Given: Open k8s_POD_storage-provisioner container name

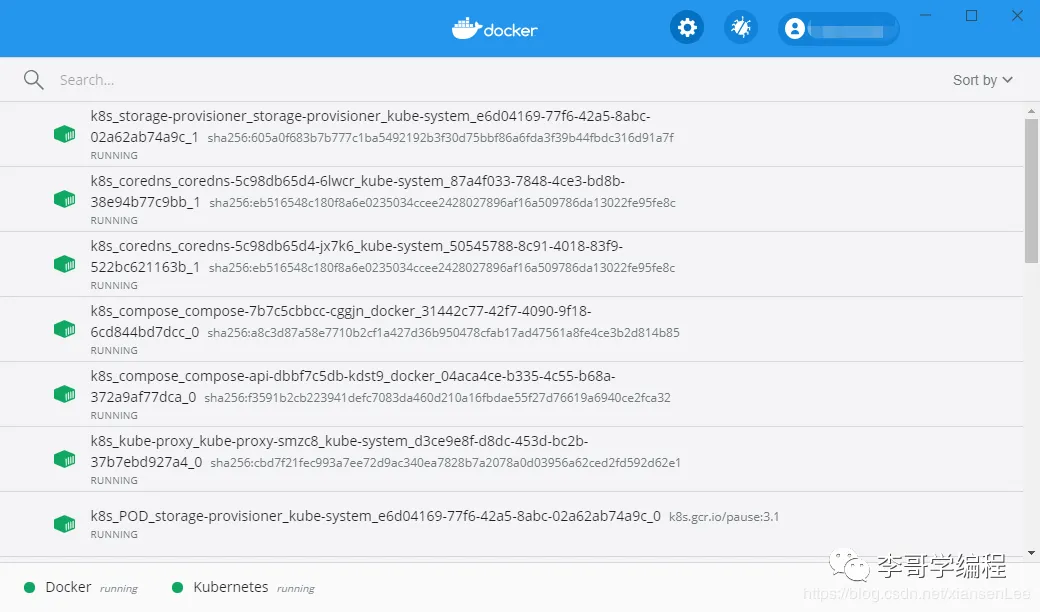Looking at the screenshot, I should point(375,516).
